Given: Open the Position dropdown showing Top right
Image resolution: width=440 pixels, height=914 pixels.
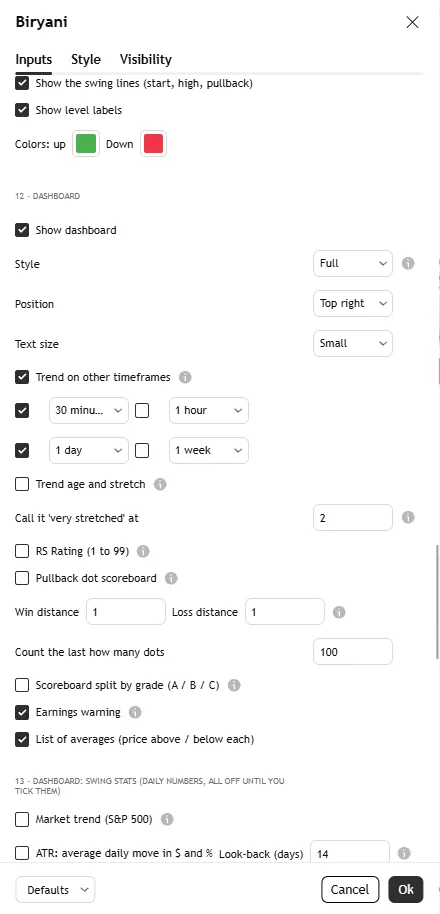Looking at the screenshot, I should pyautogui.click(x=353, y=304).
